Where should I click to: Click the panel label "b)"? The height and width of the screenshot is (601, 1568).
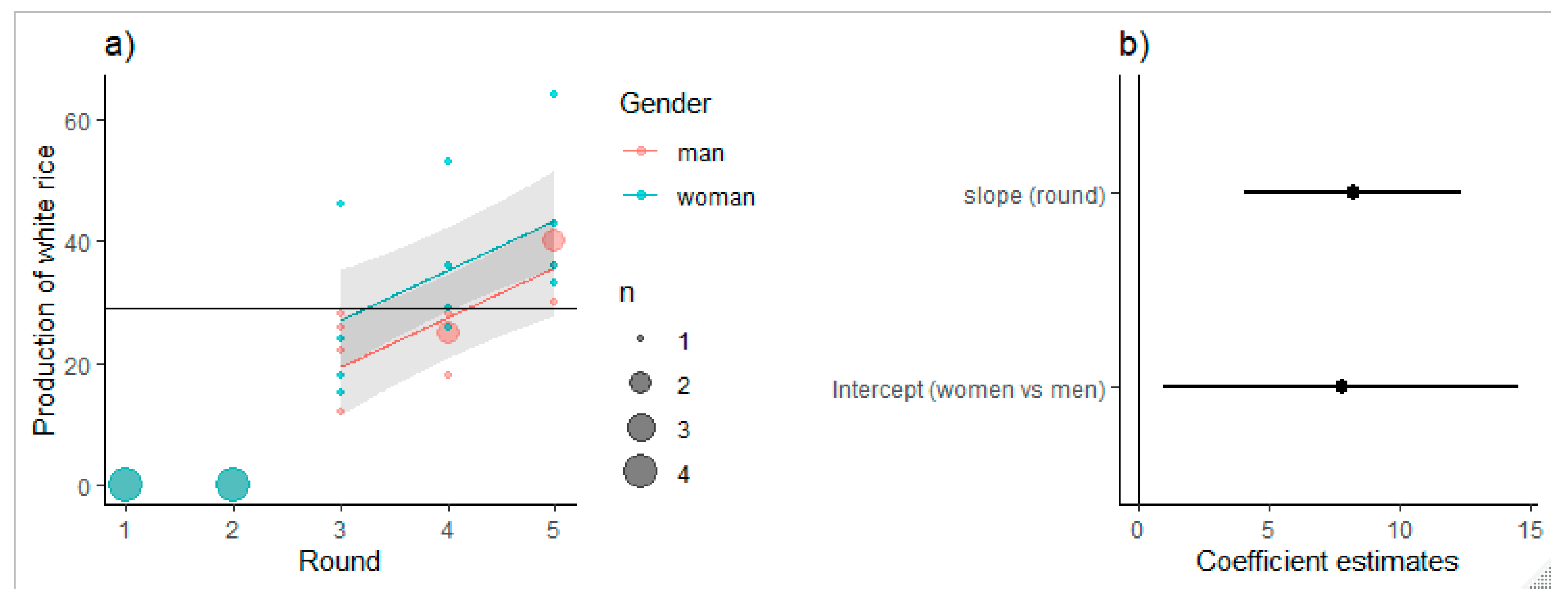1134,45
